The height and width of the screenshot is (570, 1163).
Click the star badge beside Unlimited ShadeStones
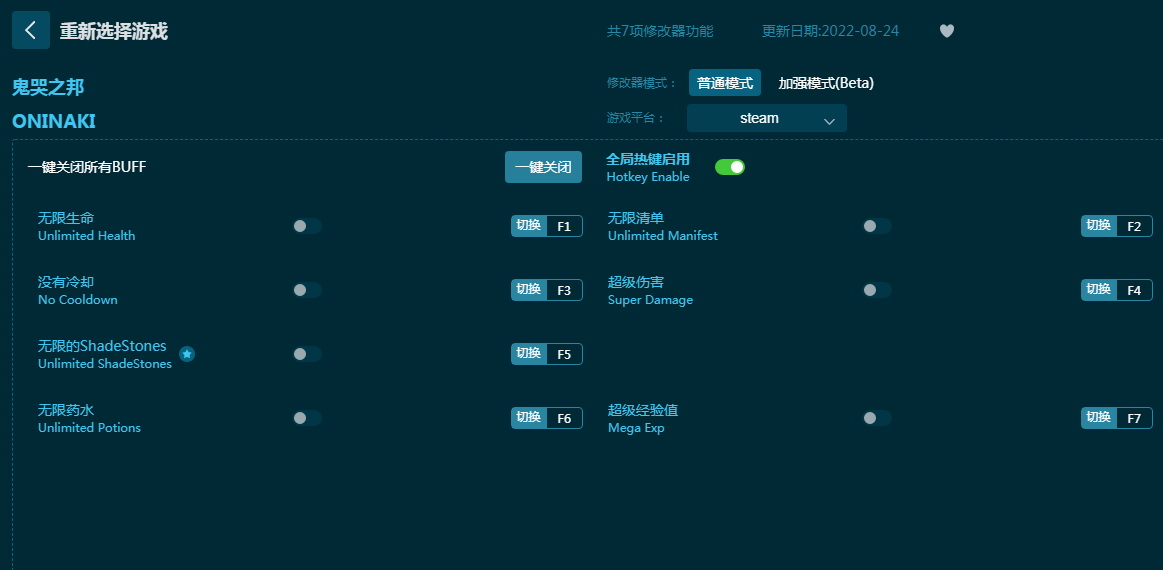point(187,354)
